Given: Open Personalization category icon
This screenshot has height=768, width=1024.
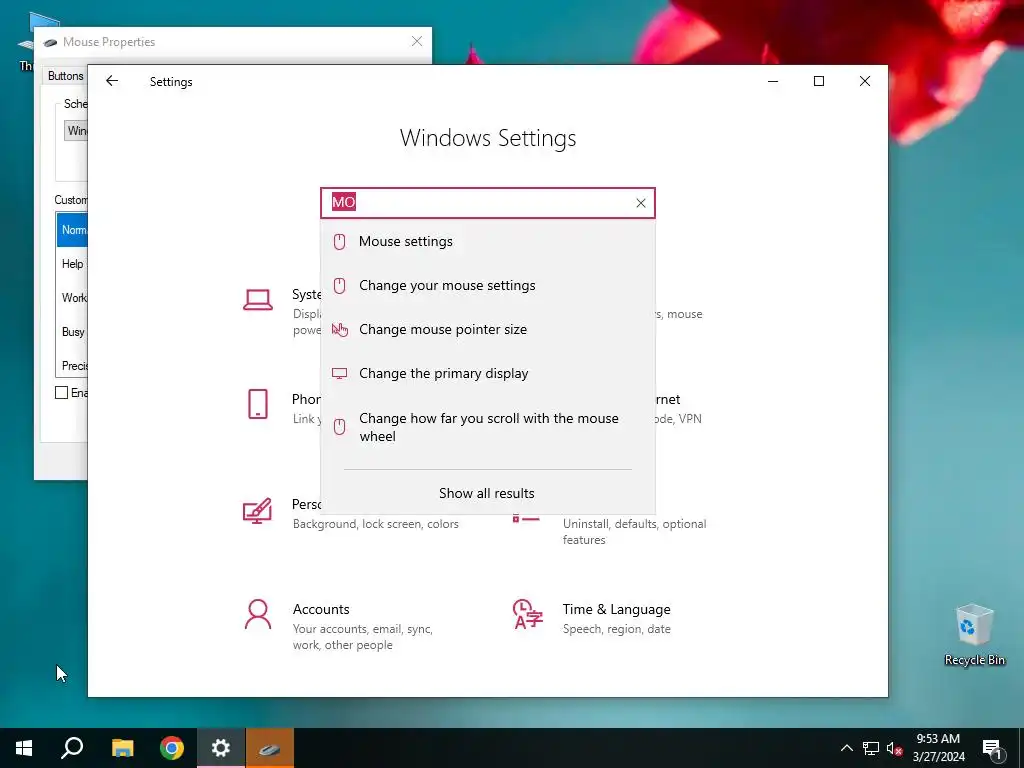Looking at the screenshot, I should click(257, 511).
